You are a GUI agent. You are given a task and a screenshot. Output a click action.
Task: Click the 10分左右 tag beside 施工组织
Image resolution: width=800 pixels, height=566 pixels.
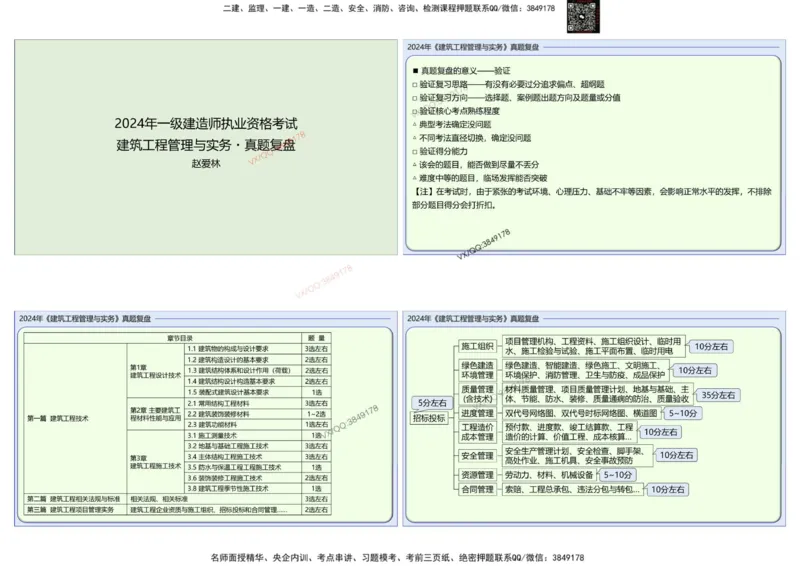coord(711,347)
